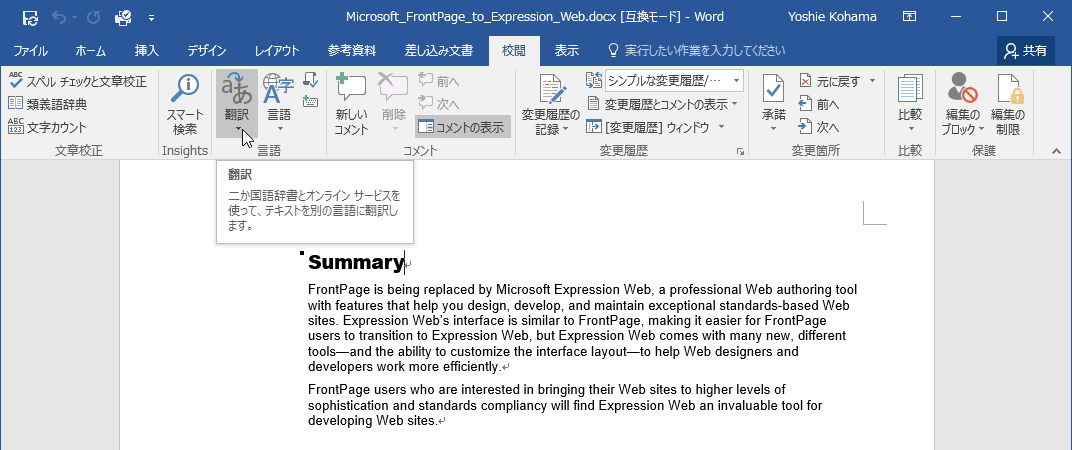Viewport: 1072px width, 450px height.
Task: Open 編集のブロック block authors
Action: click(963, 105)
